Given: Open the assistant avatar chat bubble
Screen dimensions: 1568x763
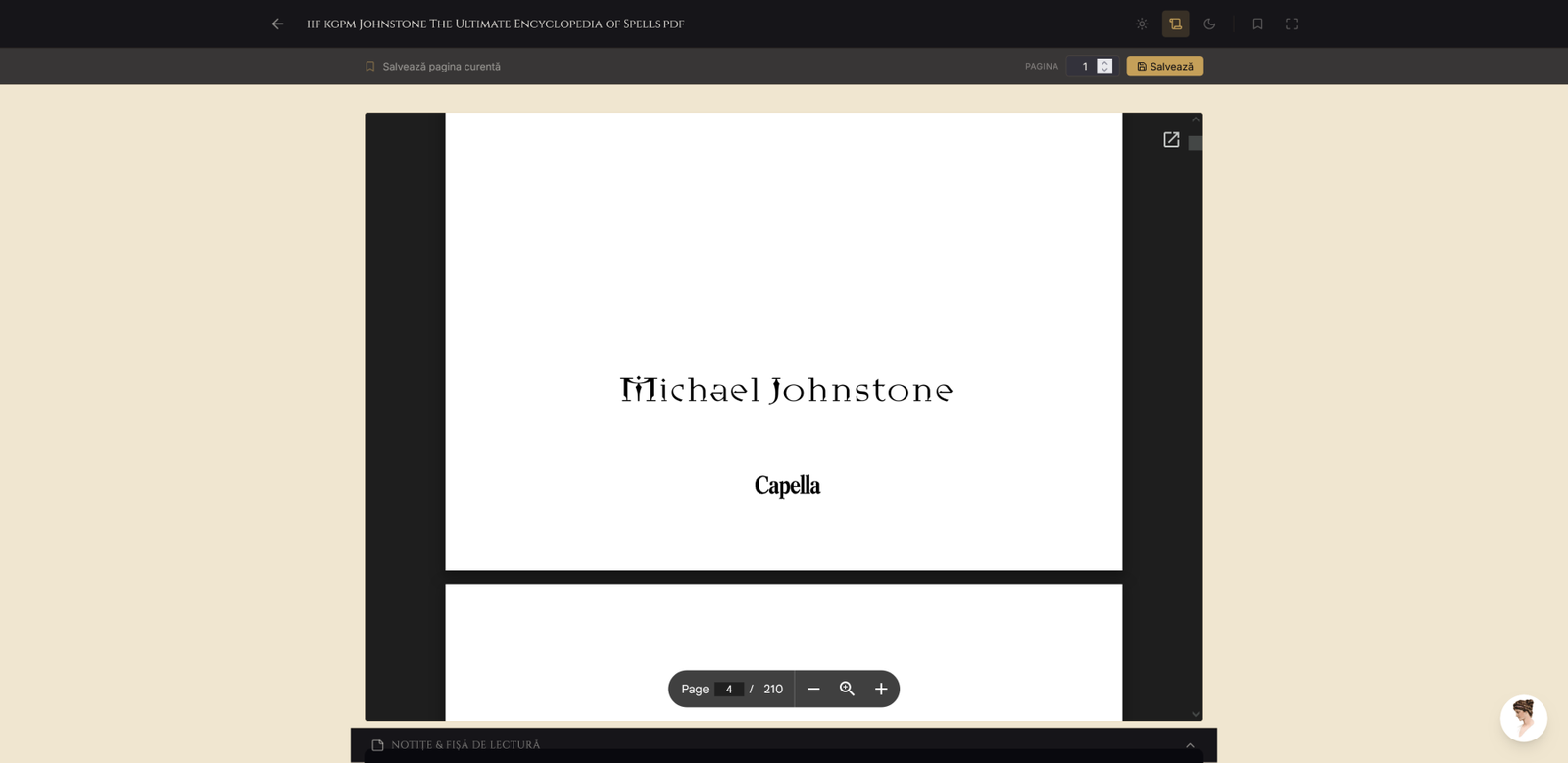Looking at the screenshot, I should tap(1524, 719).
